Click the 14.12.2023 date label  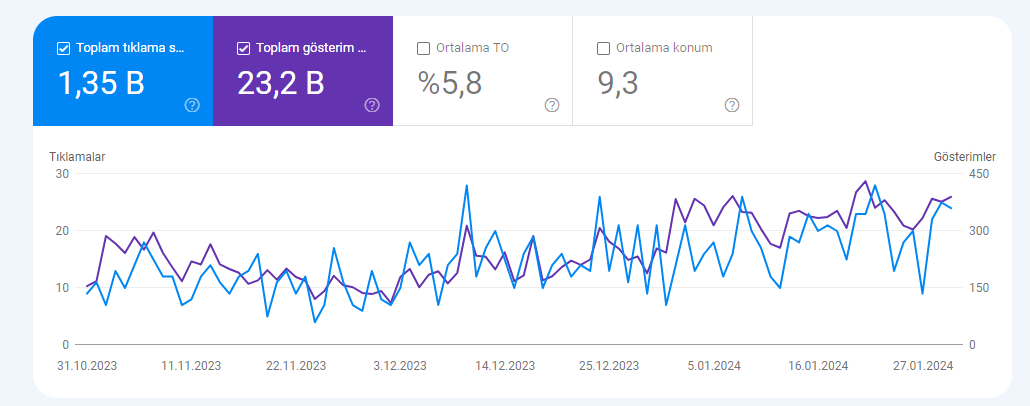pyautogui.click(x=504, y=366)
